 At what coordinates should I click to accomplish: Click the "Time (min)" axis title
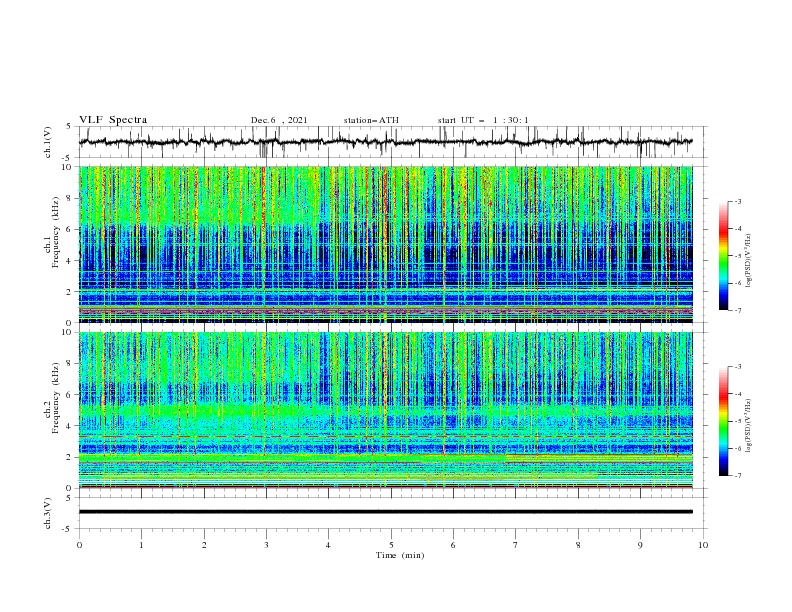coord(400,555)
